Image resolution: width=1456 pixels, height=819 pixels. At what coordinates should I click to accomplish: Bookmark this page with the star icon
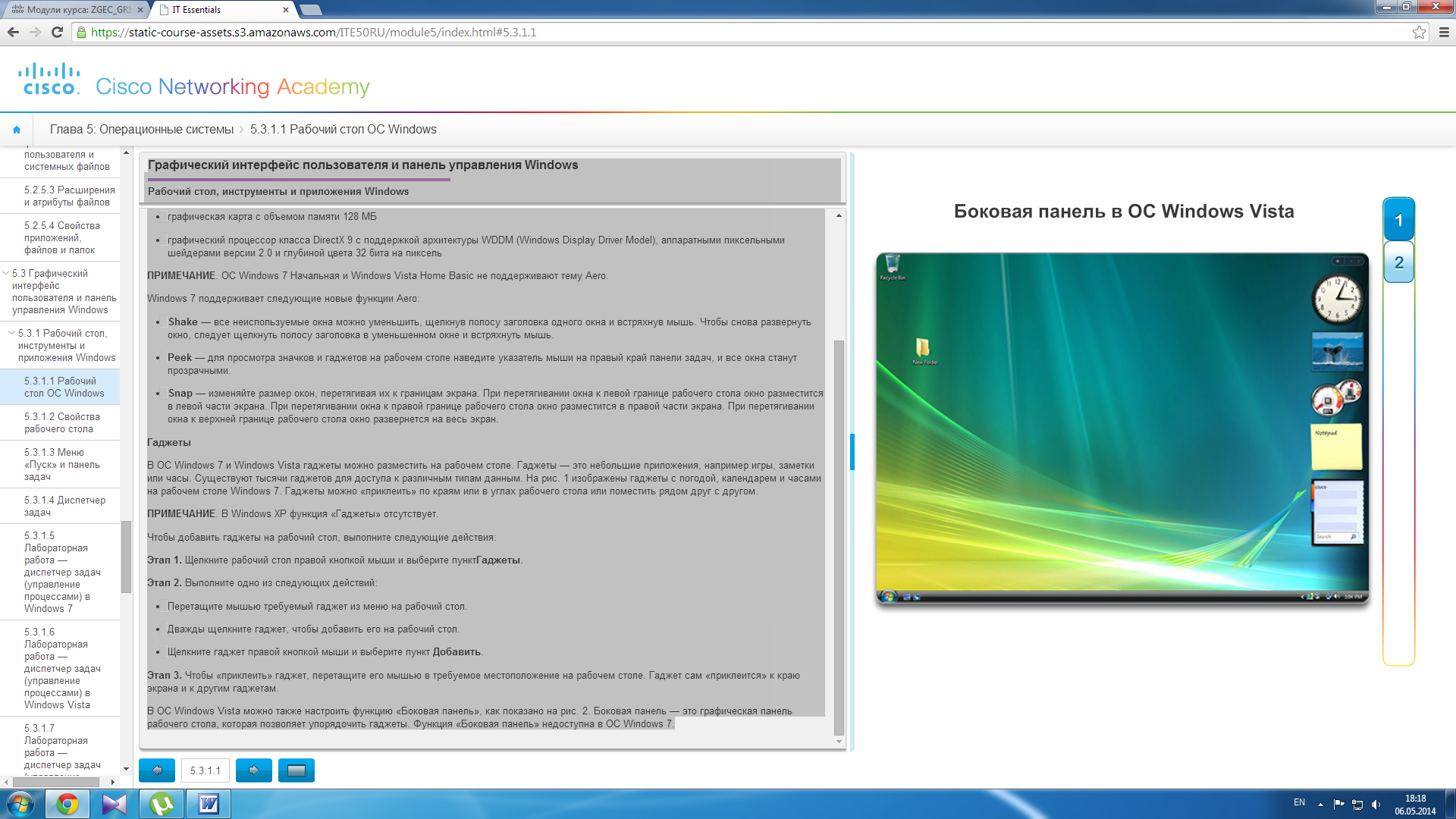pyautogui.click(x=1419, y=32)
